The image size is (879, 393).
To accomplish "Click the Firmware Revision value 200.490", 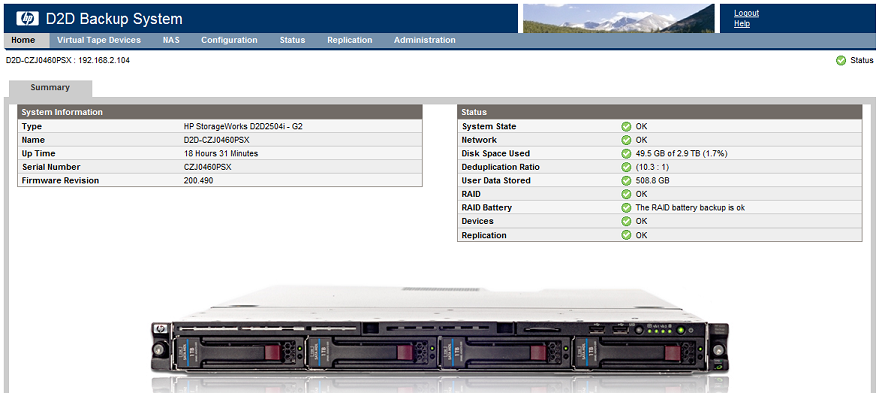I will (198, 181).
